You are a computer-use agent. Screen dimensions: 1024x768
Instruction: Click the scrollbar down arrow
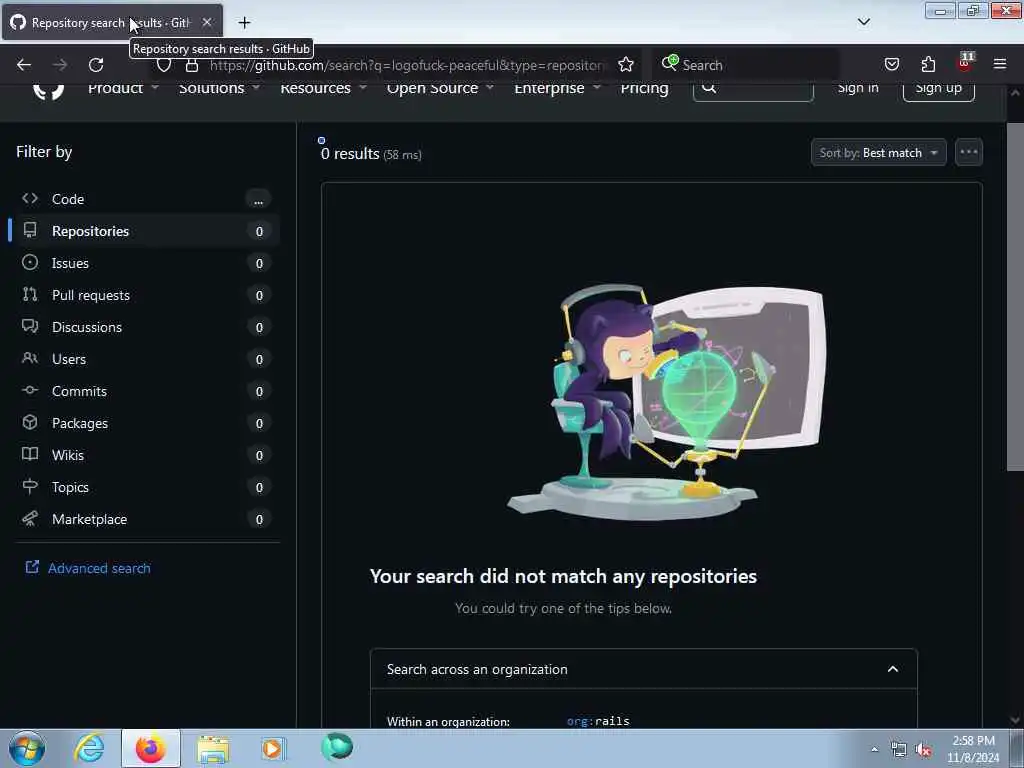[1015, 720]
